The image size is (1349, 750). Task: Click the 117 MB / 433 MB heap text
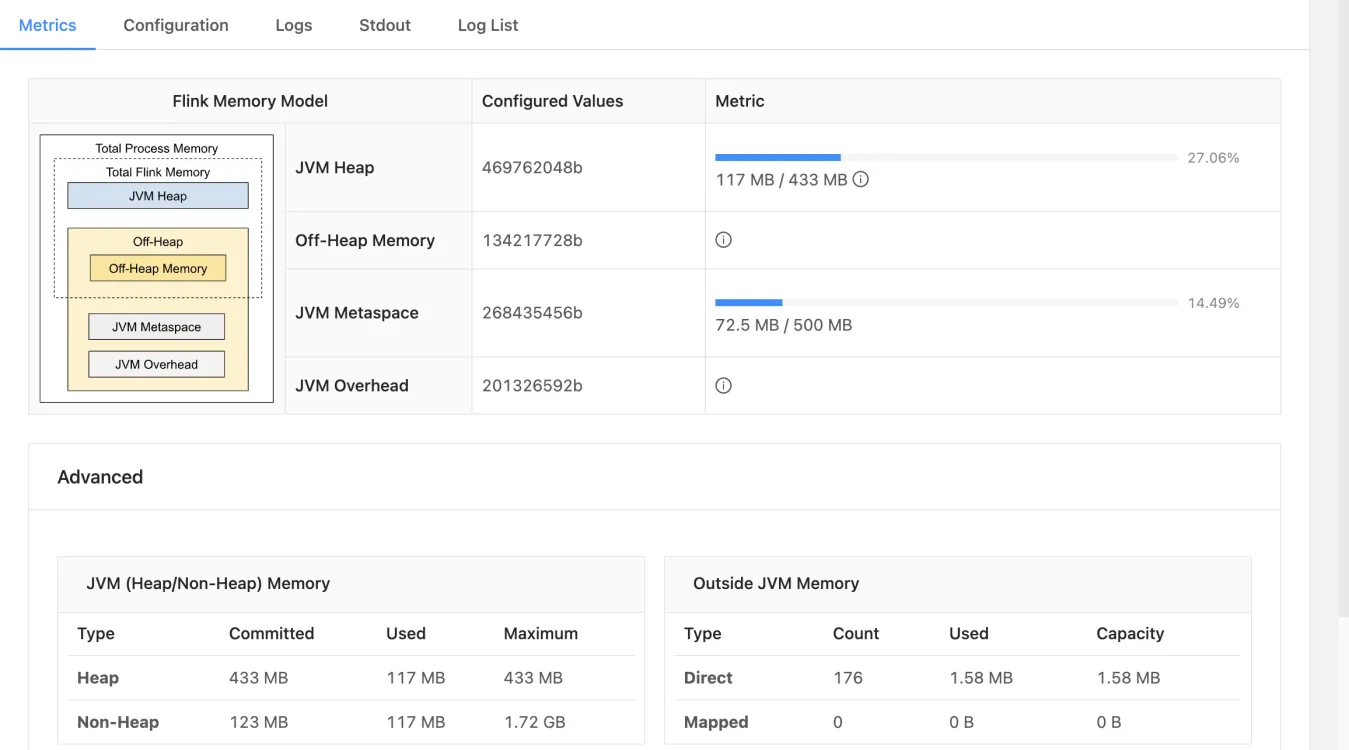coord(782,180)
